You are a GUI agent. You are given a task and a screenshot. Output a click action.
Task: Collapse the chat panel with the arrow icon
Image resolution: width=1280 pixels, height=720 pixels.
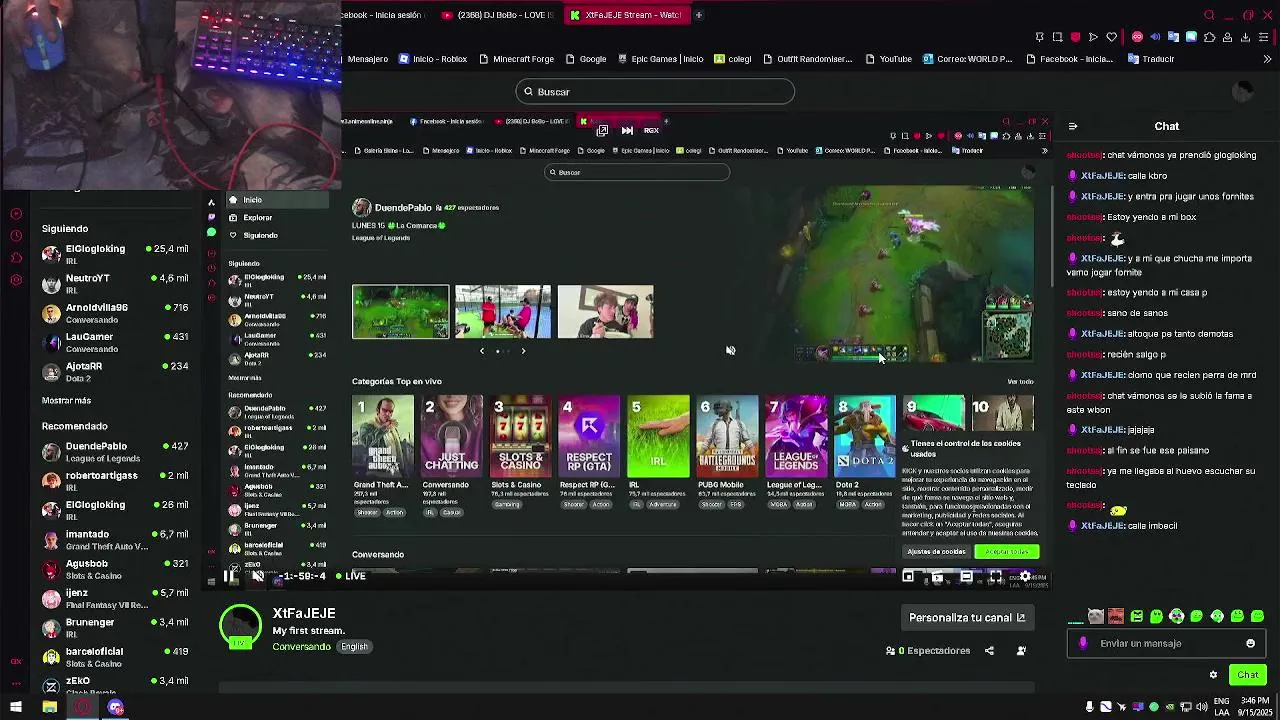1073,127
